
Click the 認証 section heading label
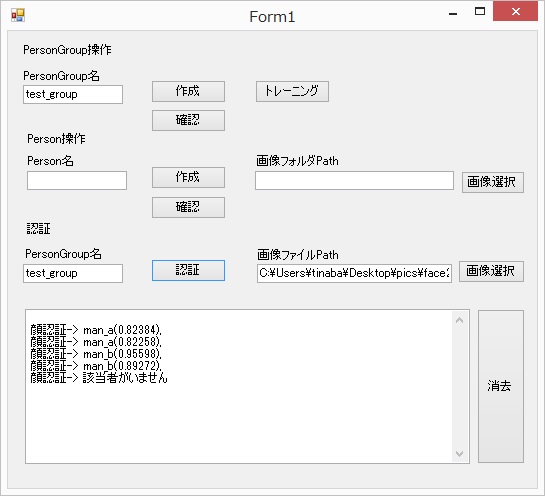point(39,229)
